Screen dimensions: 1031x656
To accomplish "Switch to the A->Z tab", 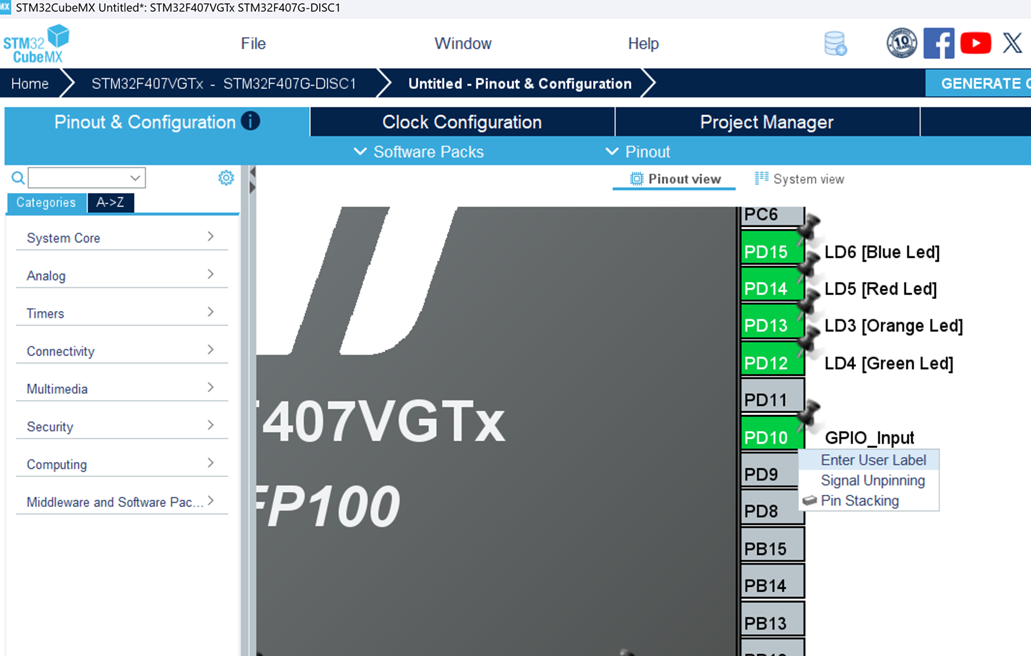I will tap(110, 202).
